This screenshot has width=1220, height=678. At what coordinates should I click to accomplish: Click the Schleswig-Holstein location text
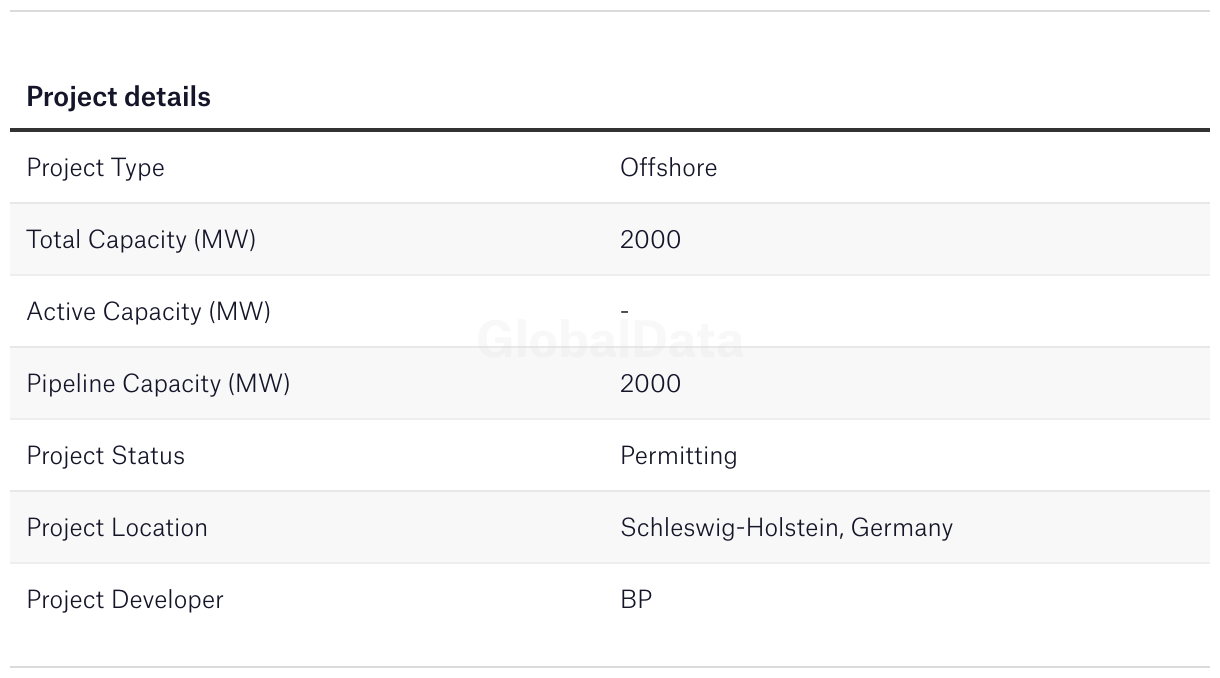729,528
